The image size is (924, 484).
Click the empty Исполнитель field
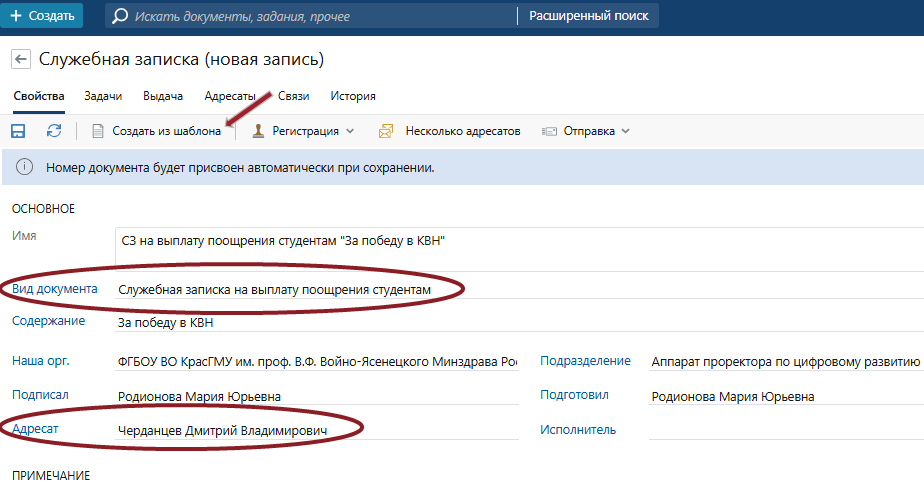780,430
